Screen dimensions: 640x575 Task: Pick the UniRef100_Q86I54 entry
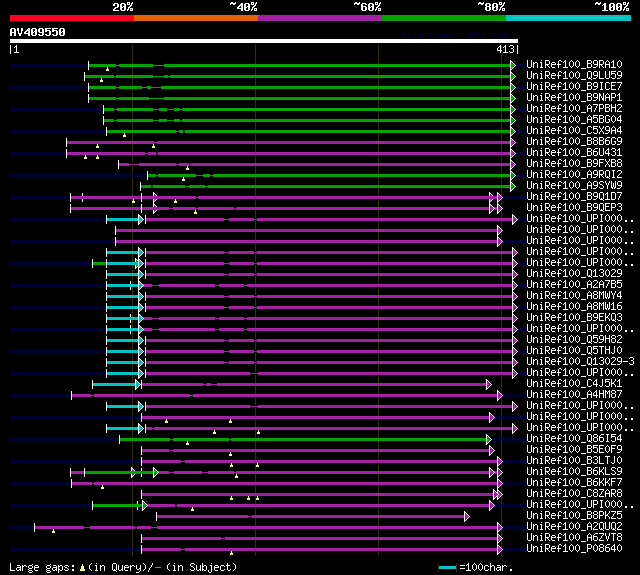pyautogui.click(x=574, y=439)
